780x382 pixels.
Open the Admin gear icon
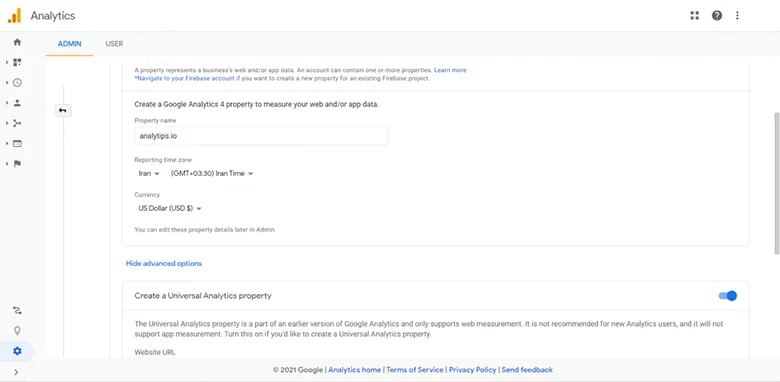[x=17, y=351]
